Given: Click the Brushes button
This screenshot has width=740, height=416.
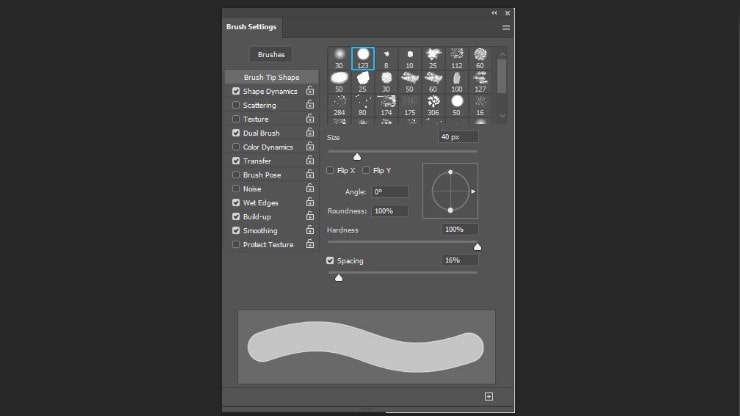Looking at the screenshot, I should [x=271, y=54].
